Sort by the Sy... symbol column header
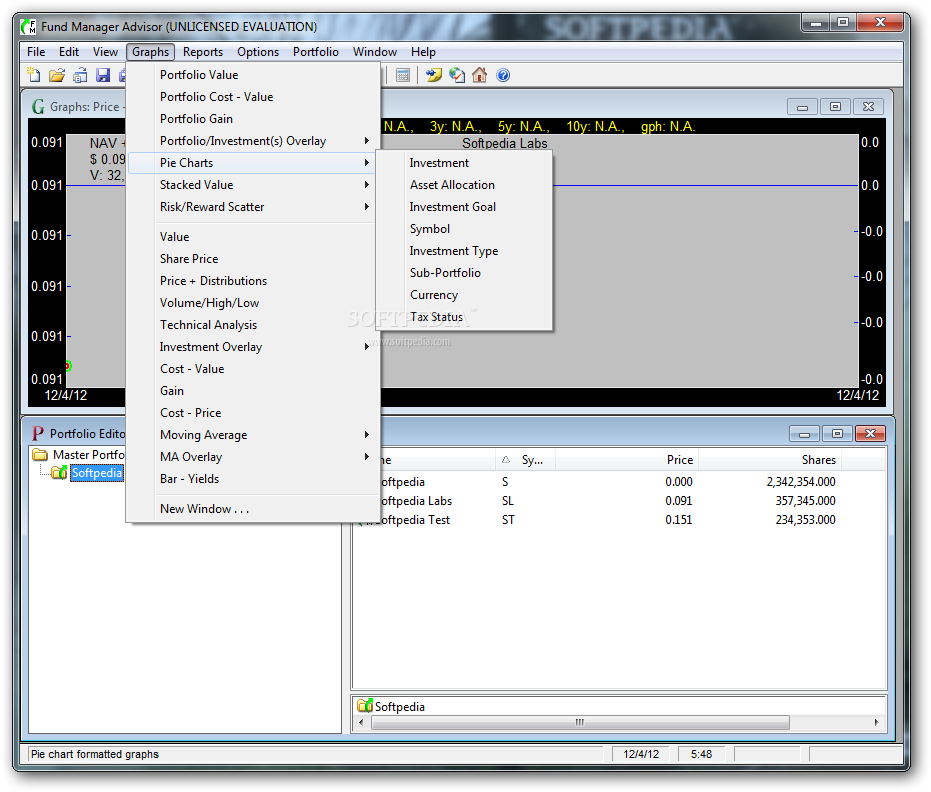931x792 pixels. 525,460
